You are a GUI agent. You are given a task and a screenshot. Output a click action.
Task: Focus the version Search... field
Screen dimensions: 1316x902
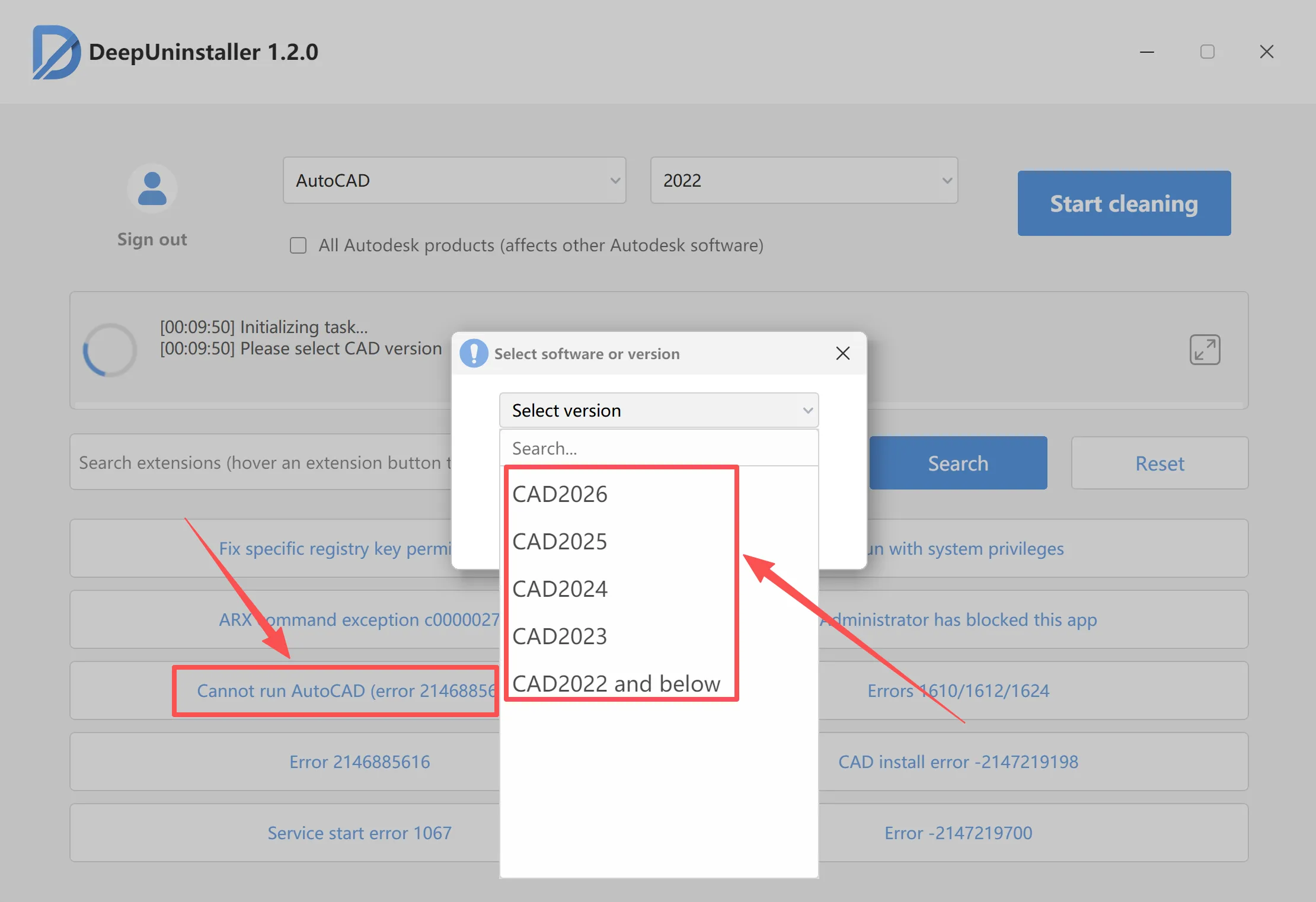click(659, 448)
